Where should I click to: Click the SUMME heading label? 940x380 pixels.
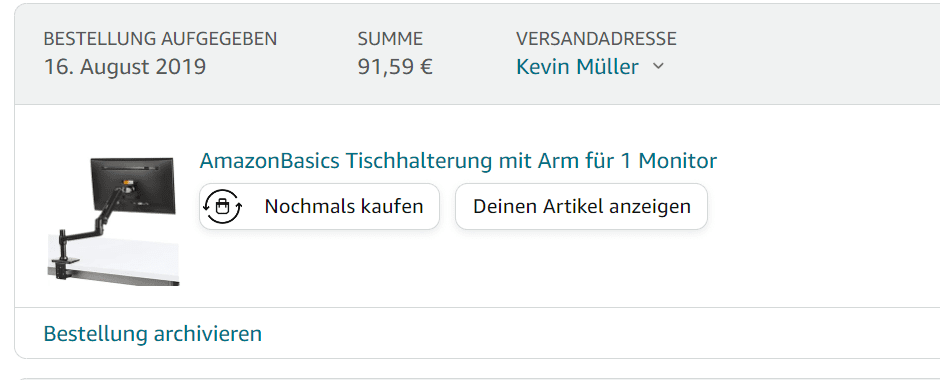[390, 39]
